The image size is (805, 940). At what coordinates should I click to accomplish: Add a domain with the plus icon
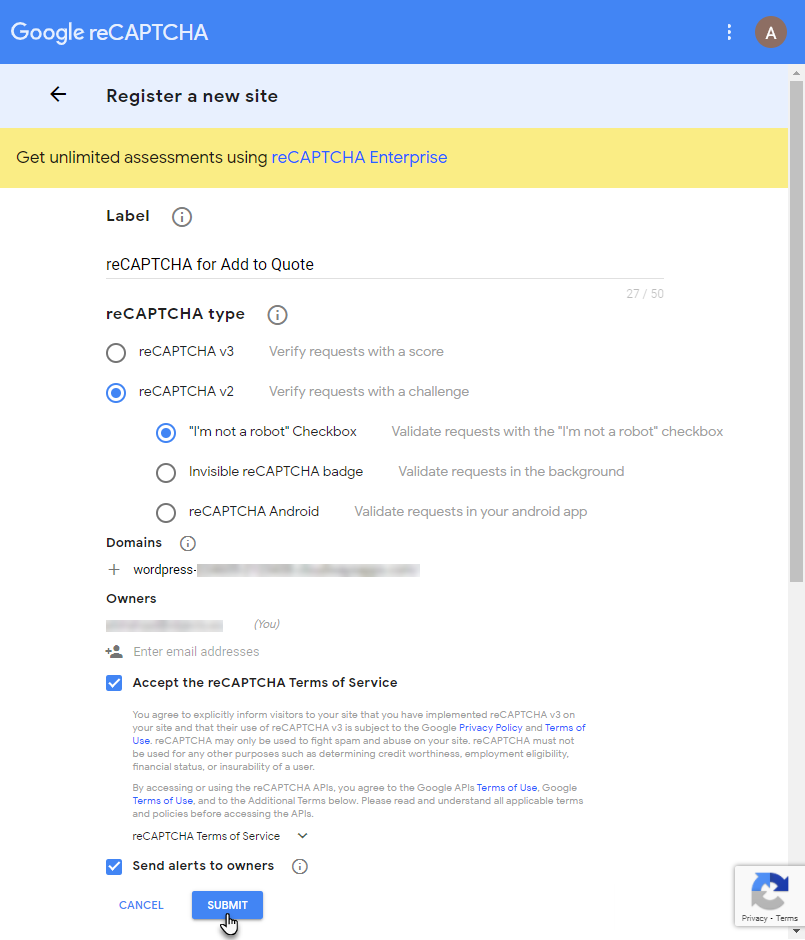pos(114,570)
